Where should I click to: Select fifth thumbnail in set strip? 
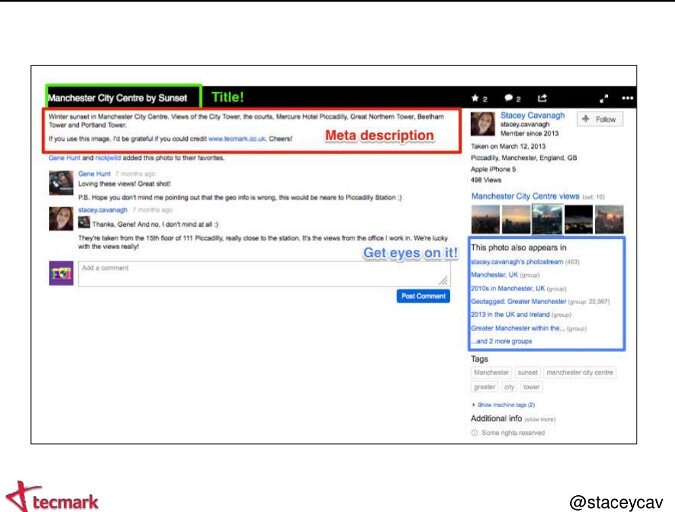[x=609, y=219]
